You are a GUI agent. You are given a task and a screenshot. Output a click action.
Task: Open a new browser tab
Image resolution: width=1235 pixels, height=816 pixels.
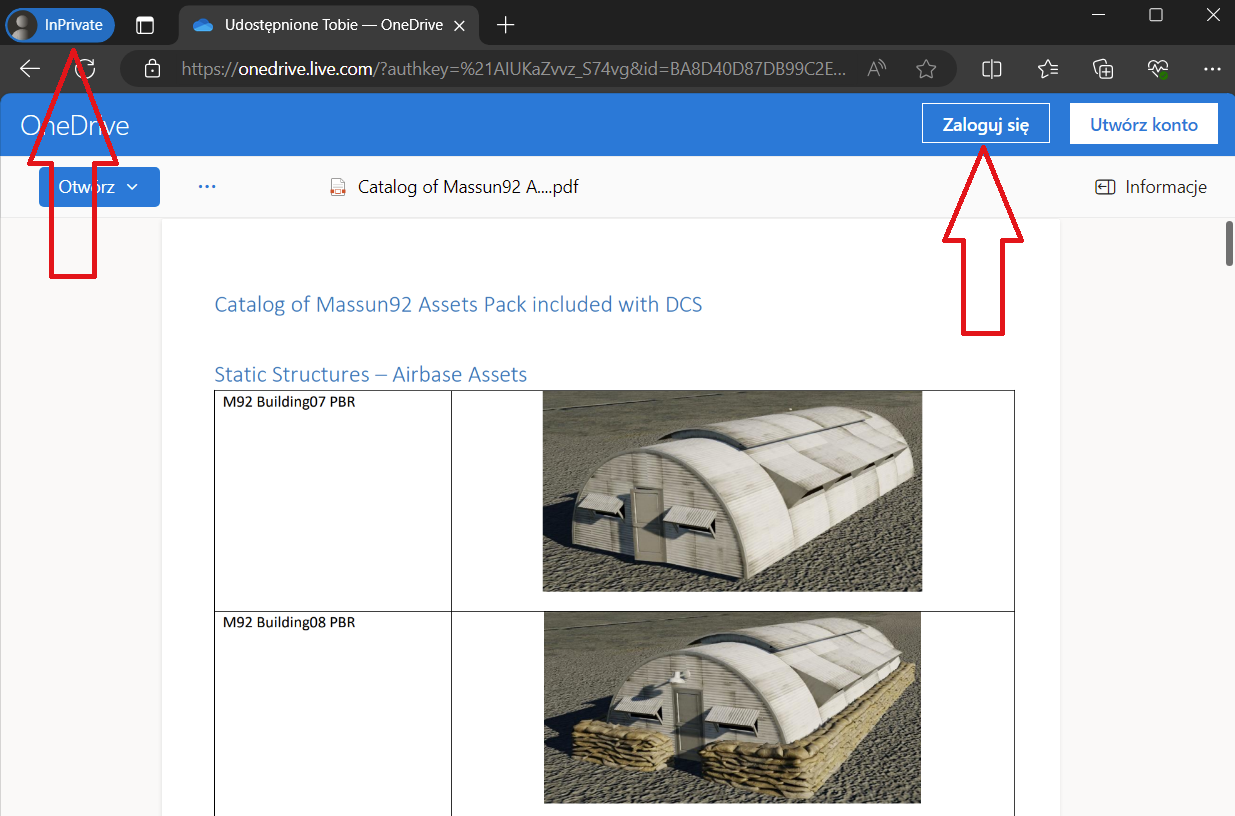pos(506,25)
